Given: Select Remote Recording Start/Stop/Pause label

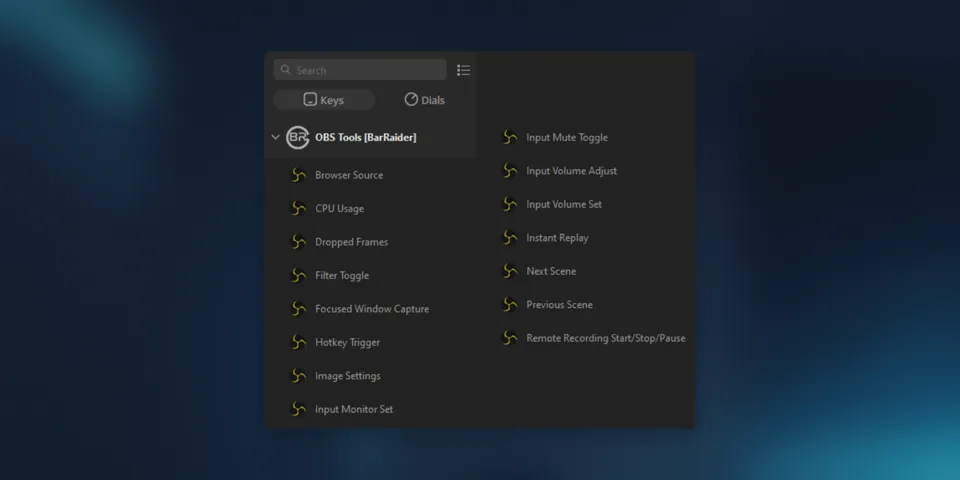Looking at the screenshot, I should click(x=606, y=338).
